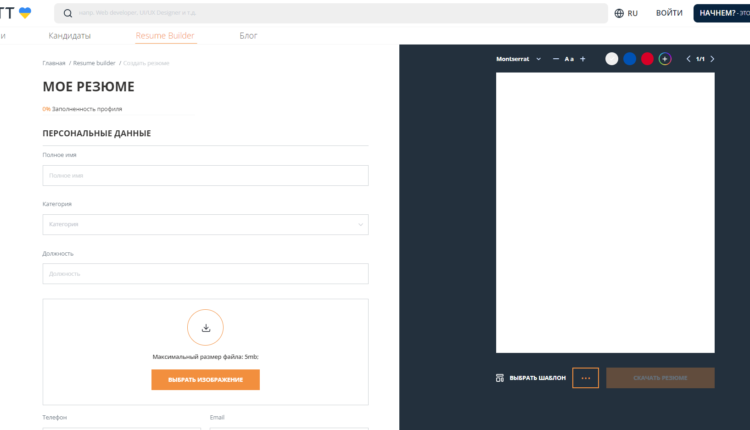Click the ВЫБРАТЬ ИЗОБРАЖЕНИЕ button
Viewport: 750px width, 430px height.
tap(206, 380)
